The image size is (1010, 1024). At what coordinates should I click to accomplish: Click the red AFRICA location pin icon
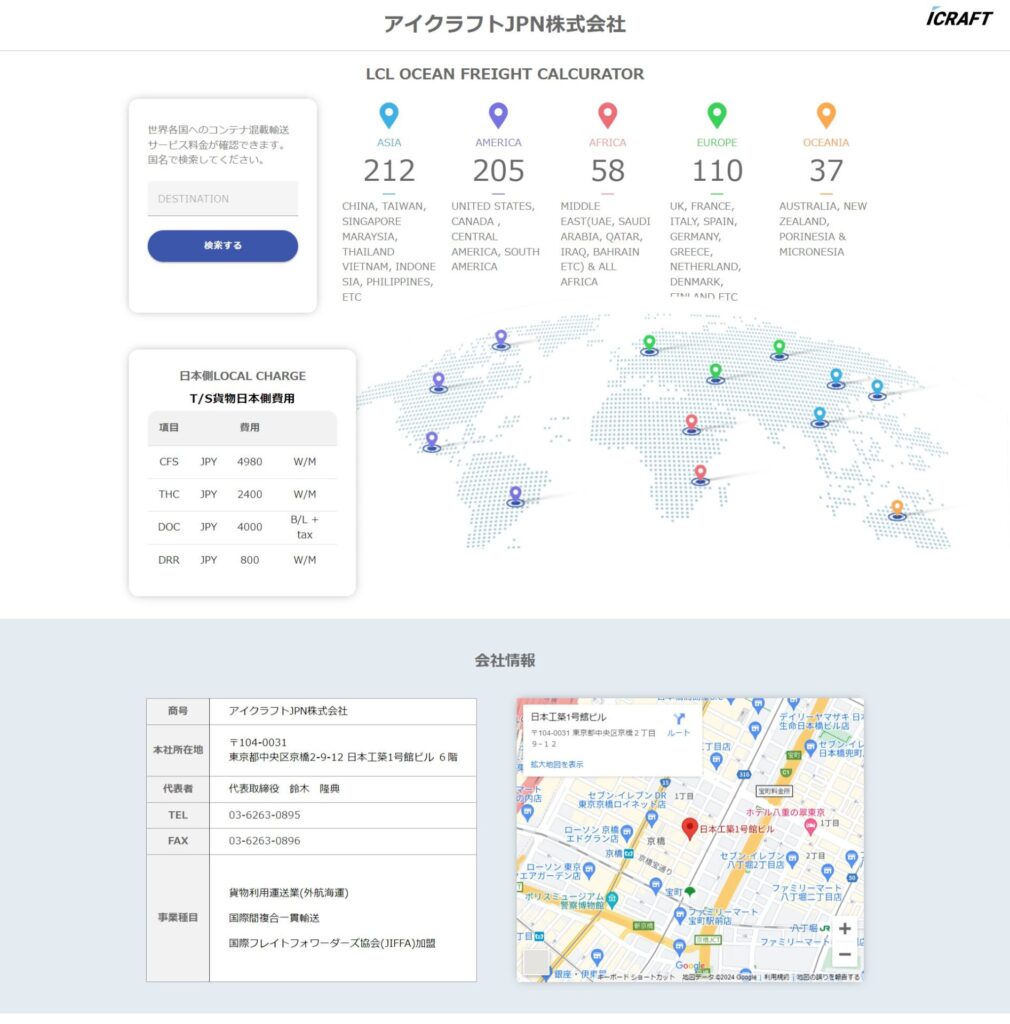(x=607, y=115)
